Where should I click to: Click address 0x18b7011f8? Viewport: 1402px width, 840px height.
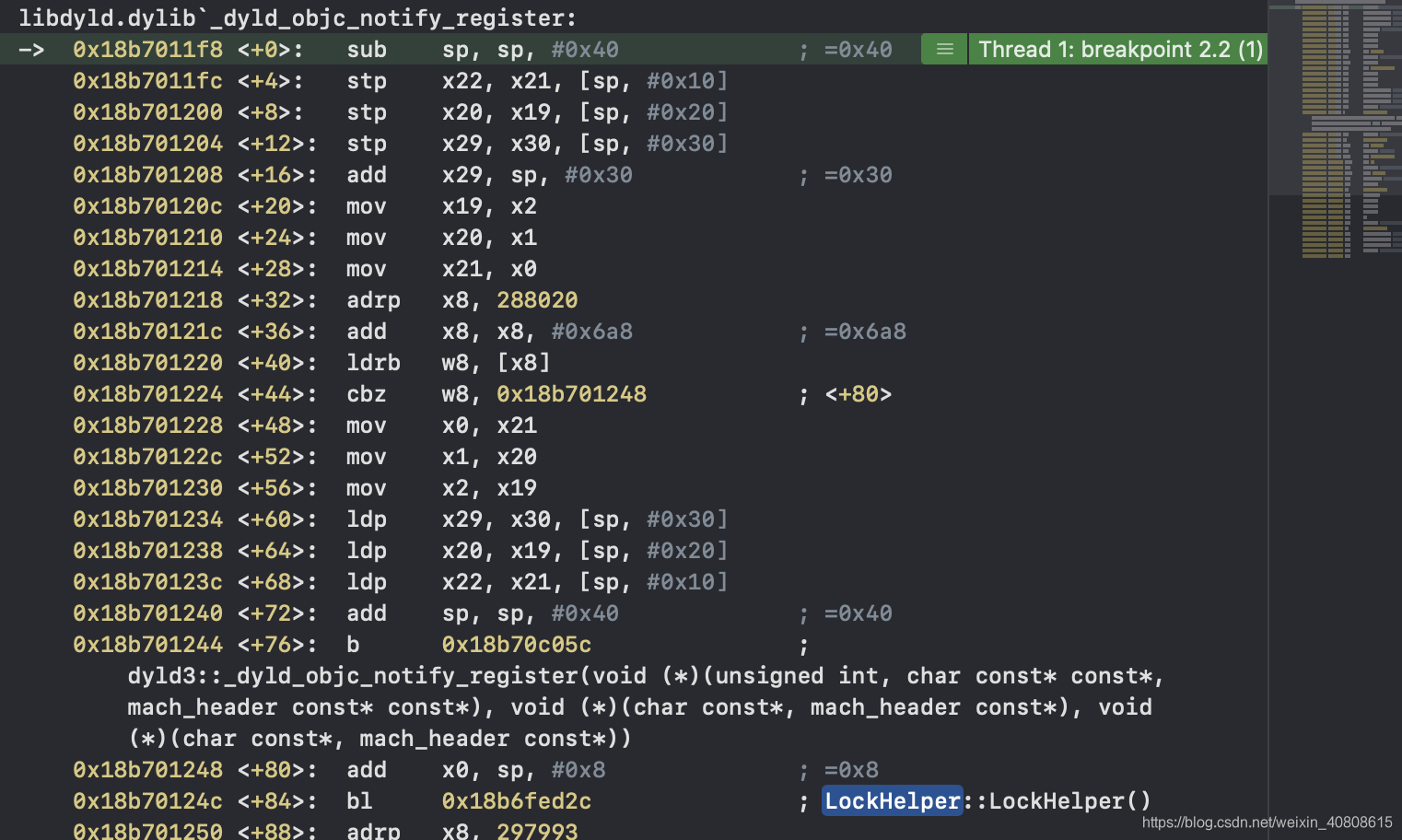(147, 50)
